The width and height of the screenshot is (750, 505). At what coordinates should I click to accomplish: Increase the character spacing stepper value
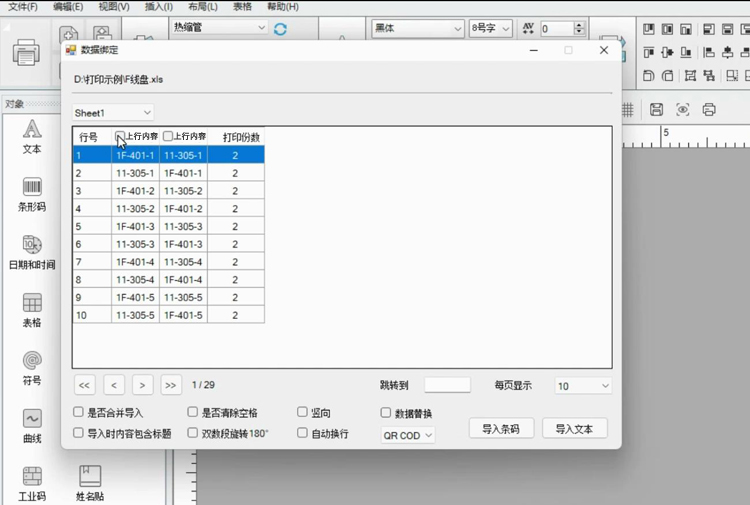pyautogui.click(x=579, y=25)
